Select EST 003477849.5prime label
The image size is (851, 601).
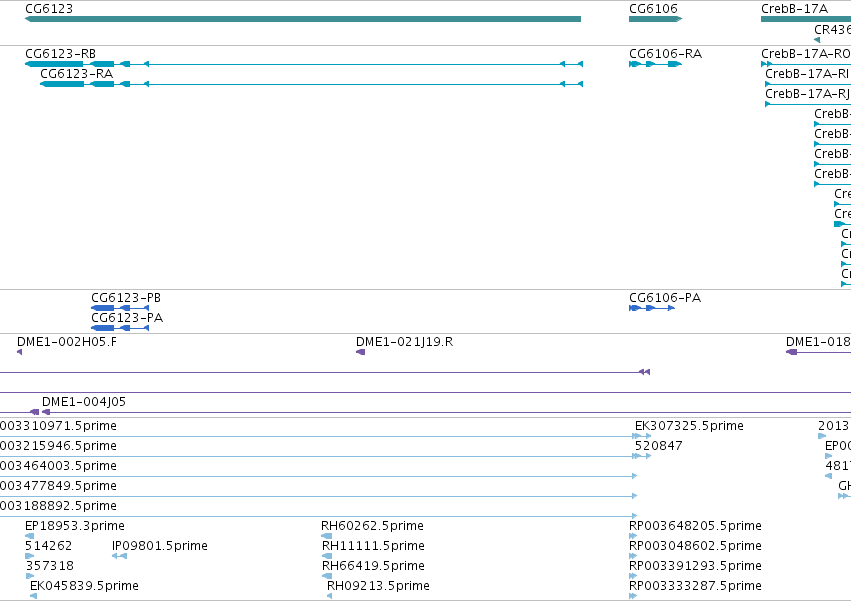click(x=58, y=486)
